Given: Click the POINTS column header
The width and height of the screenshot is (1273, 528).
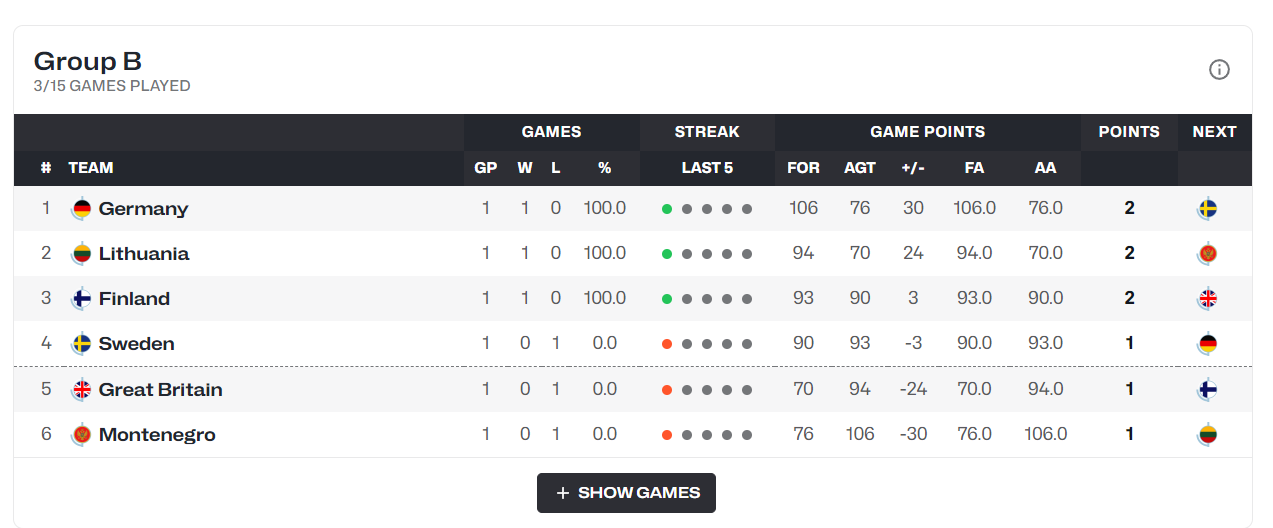Looking at the screenshot, I should (x=1129, y=132).
